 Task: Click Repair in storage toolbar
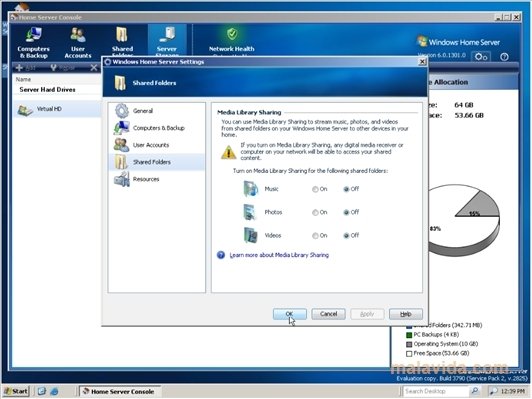(x=63, y=68)
